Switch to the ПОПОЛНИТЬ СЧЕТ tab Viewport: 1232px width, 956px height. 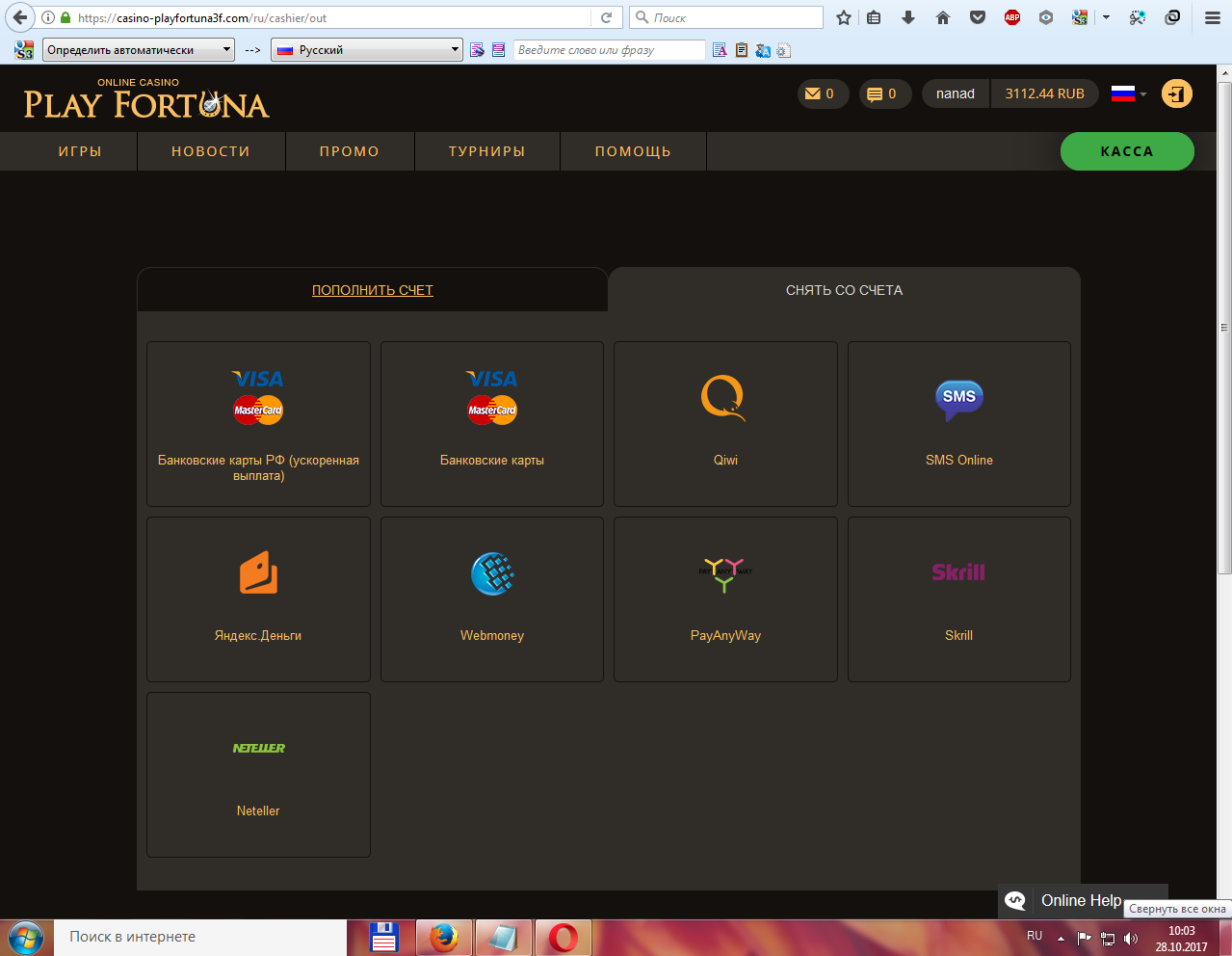click(x=373, y=290)
